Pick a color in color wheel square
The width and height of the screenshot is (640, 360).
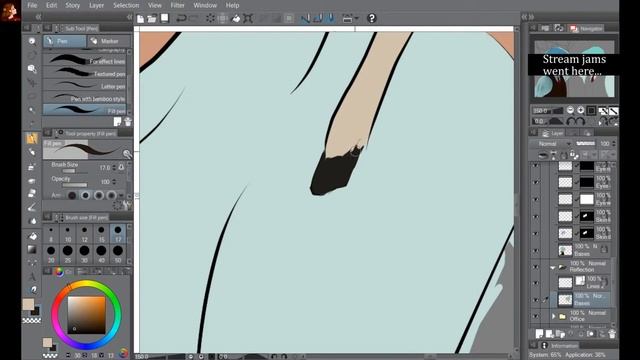click(x=87, y=315)
